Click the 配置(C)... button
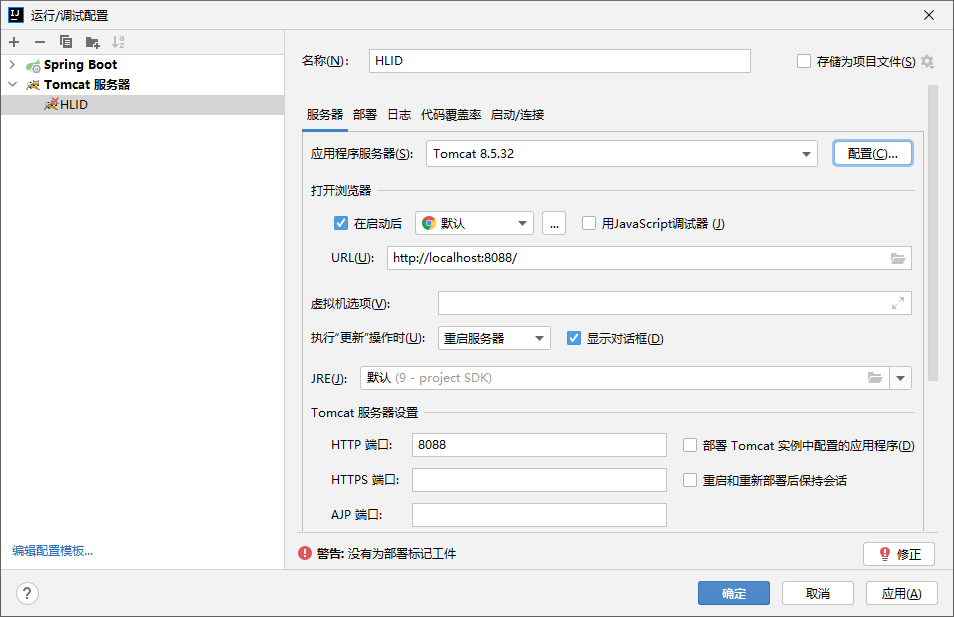The width and height of the screenshot is (954, 617). (872, 153)
